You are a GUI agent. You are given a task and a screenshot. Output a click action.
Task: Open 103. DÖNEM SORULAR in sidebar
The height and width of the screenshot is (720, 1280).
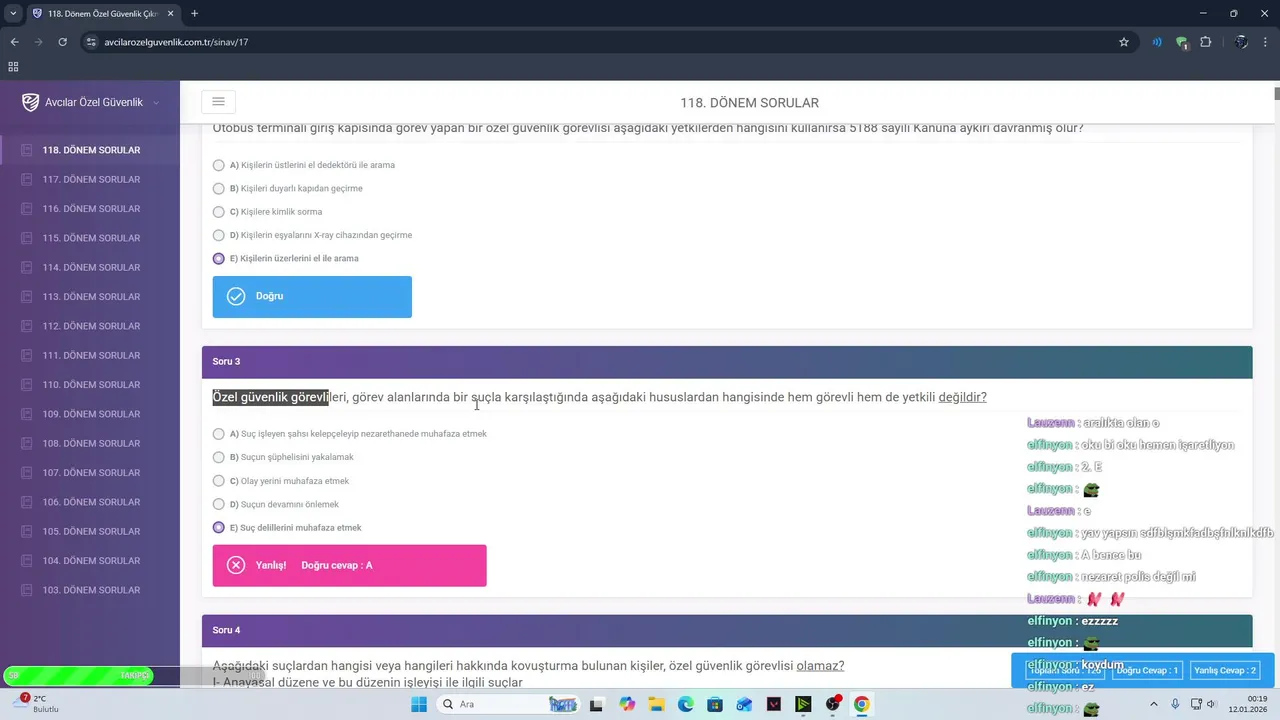90,590
